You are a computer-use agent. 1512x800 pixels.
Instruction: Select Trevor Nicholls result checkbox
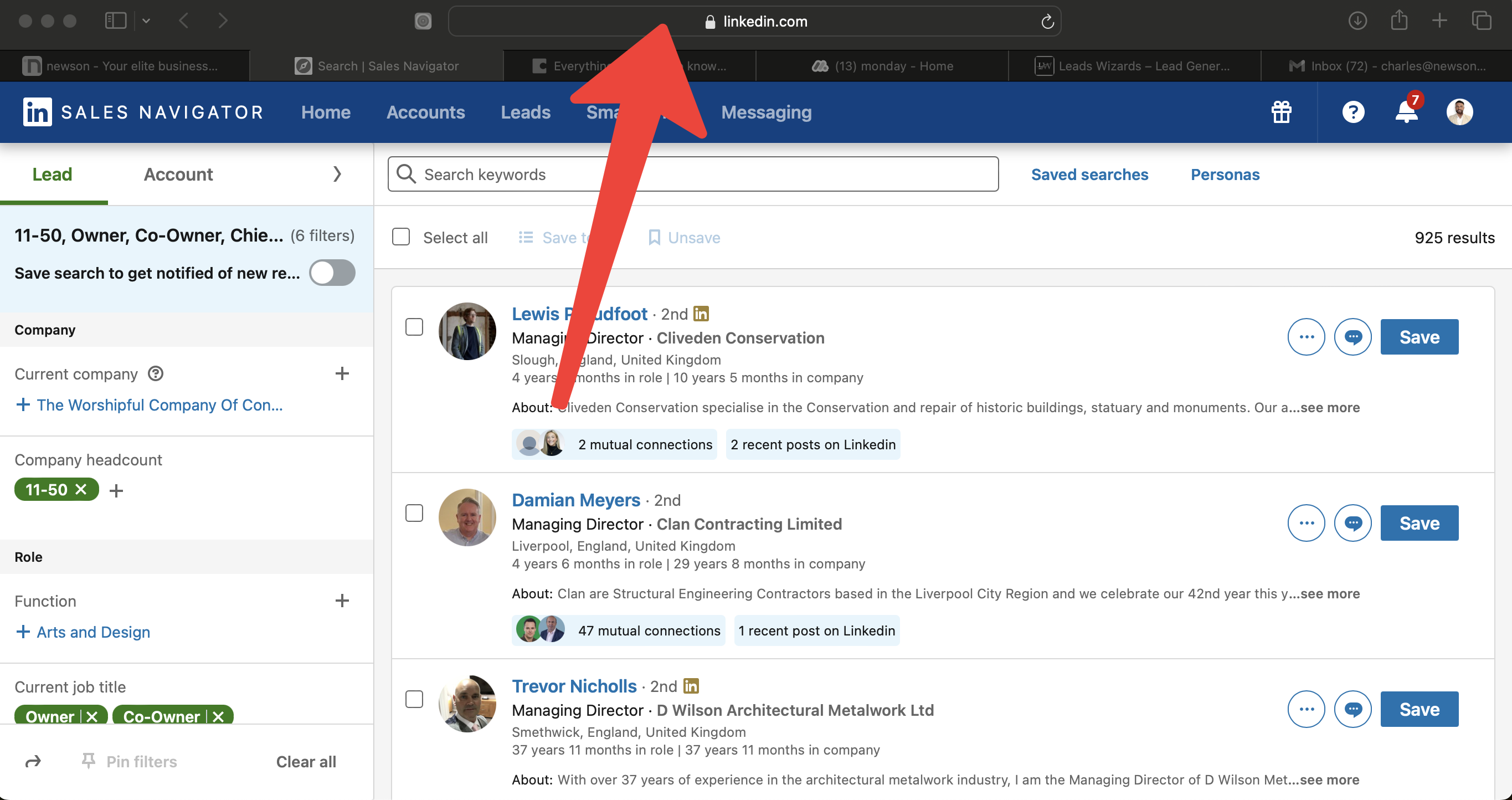(x=414, y=699)
